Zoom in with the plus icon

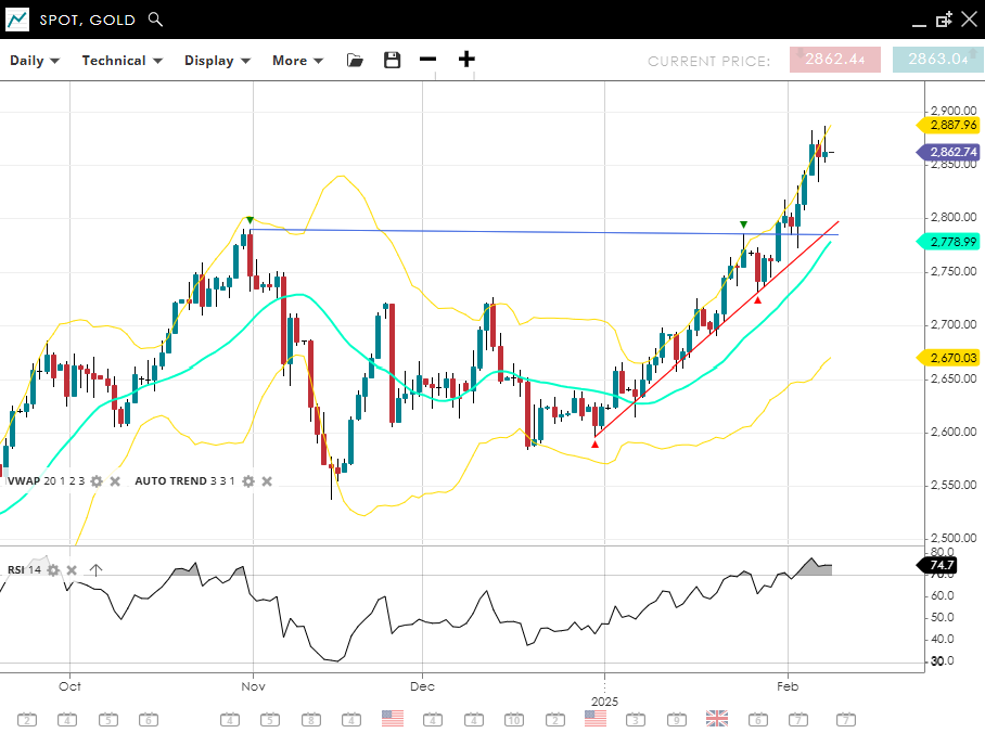point(466,59)
